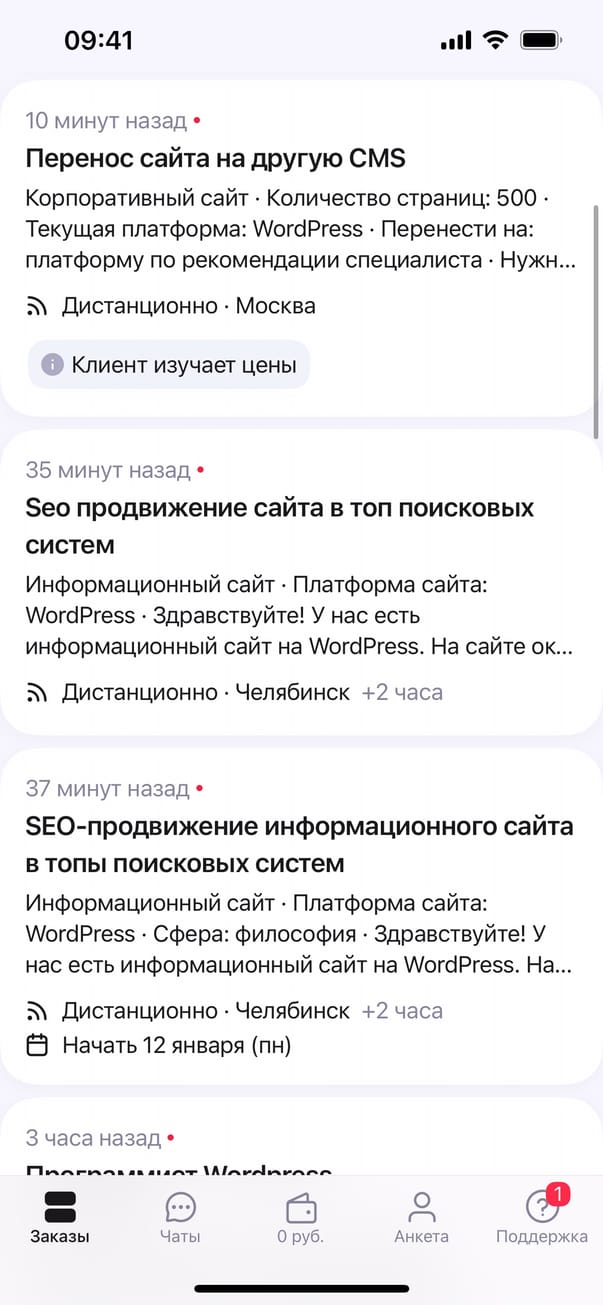Click the vertical scrollbar on the right edge
The image size is (603, 1305).
(x=597, y=320)
